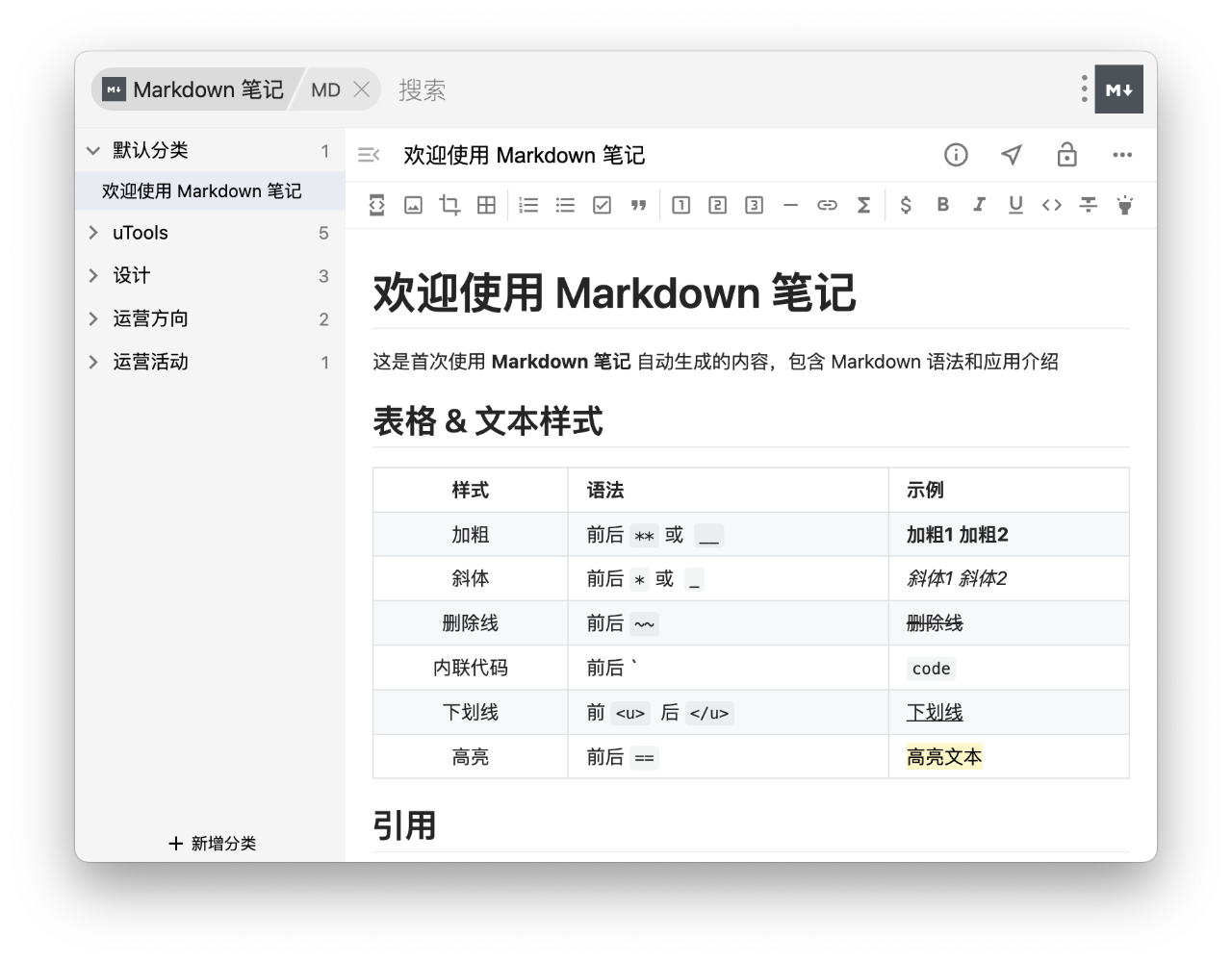Apply strikethrough formatting
This screenshot has width=1232, height=962.
(x=1089, y=205)
